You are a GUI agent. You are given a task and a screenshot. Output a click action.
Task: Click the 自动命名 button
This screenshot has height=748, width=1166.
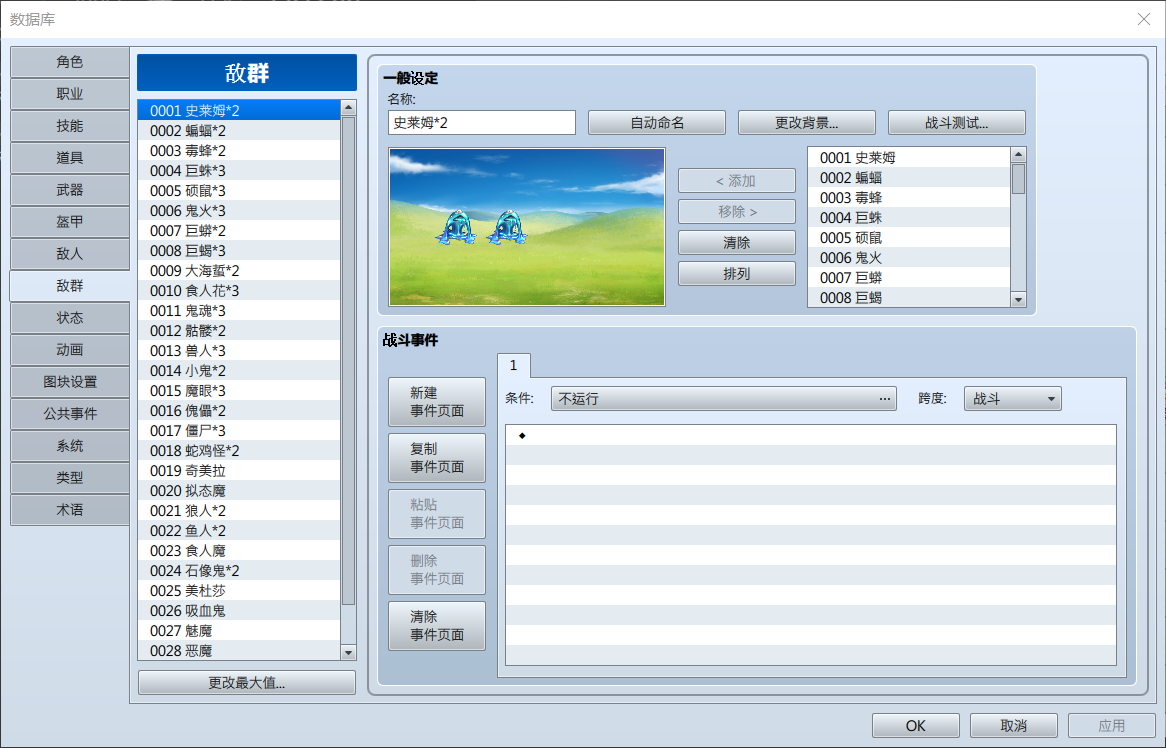point(657,123)
